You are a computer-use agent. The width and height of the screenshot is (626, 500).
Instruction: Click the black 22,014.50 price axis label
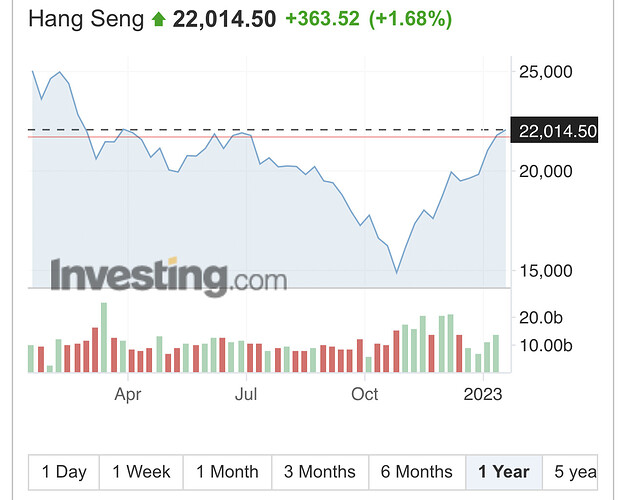(558, 131)
